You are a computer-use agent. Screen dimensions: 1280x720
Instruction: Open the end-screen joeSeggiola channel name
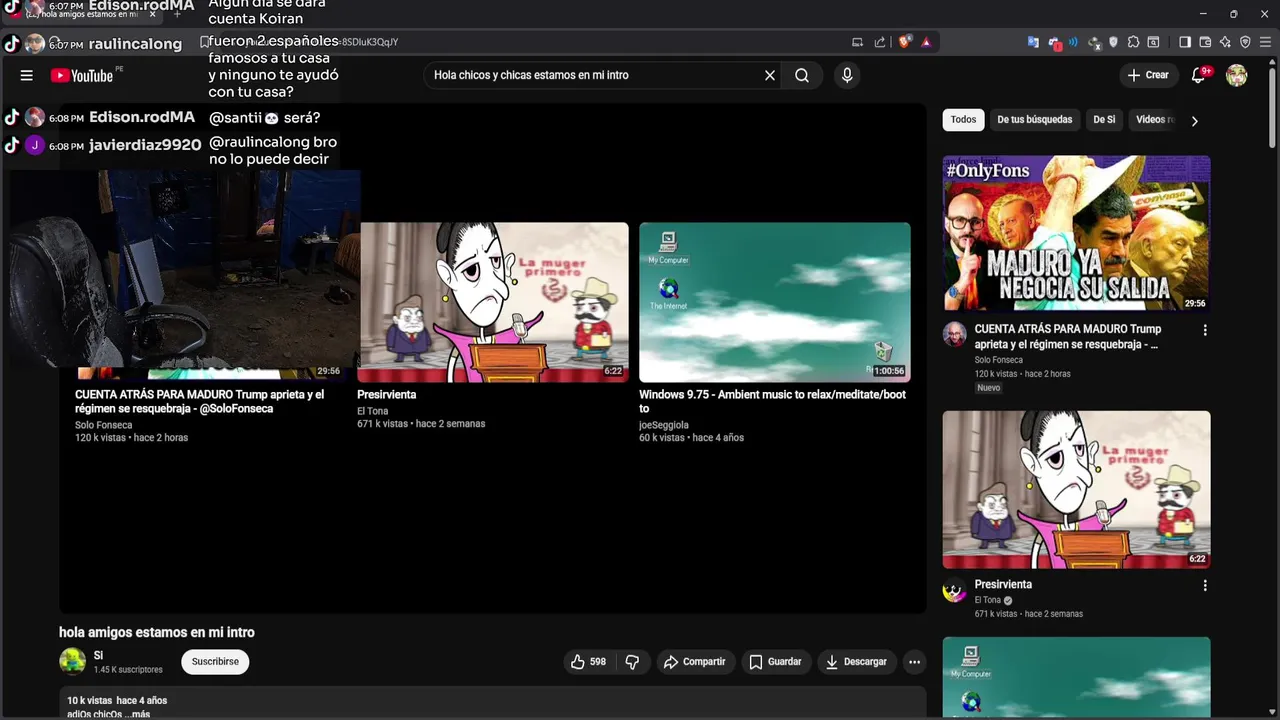pos(664,425)
